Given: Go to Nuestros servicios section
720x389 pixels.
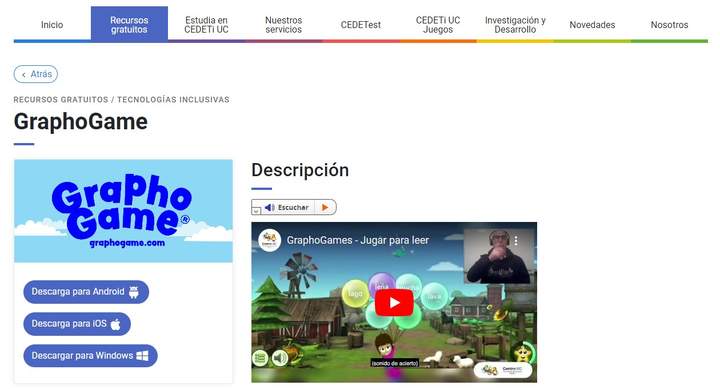Looking at the screenshot, I should coord(283,25).
